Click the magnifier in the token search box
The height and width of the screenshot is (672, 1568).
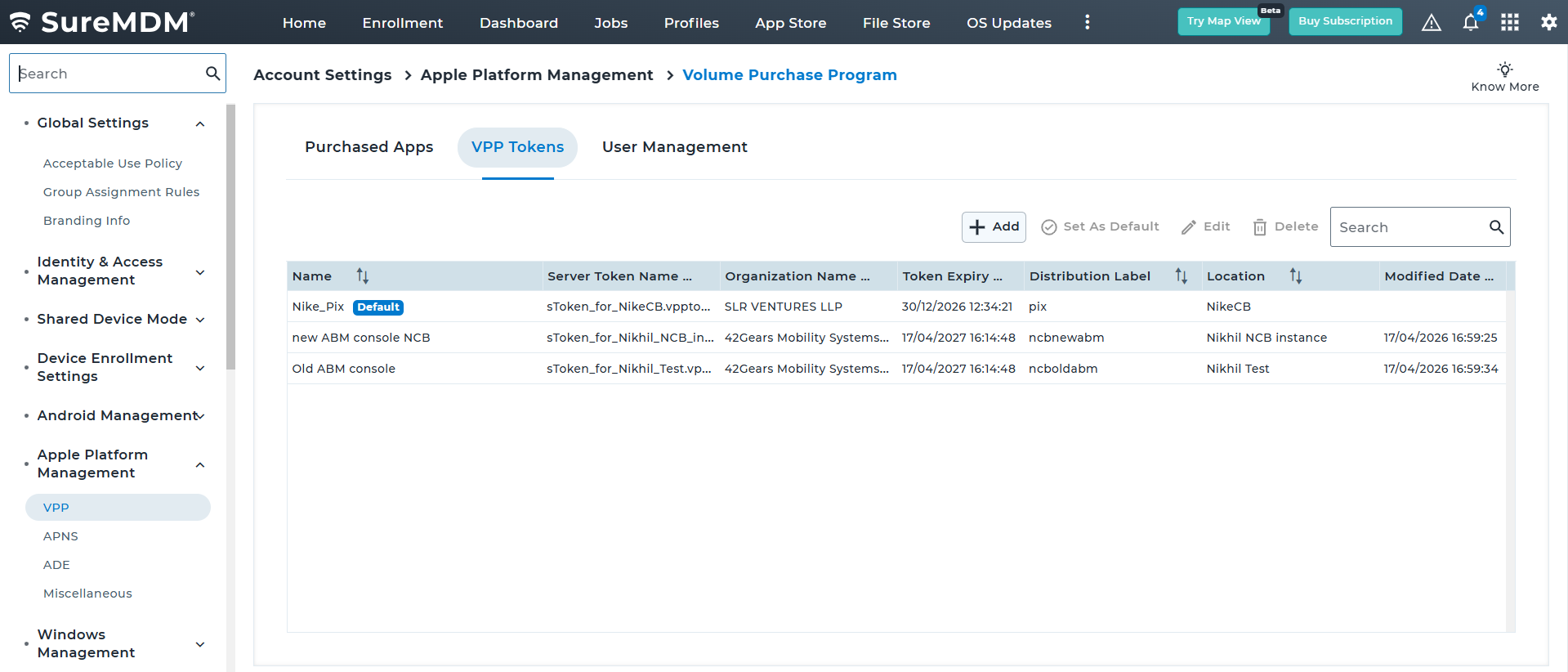(x=1495, y=227)
